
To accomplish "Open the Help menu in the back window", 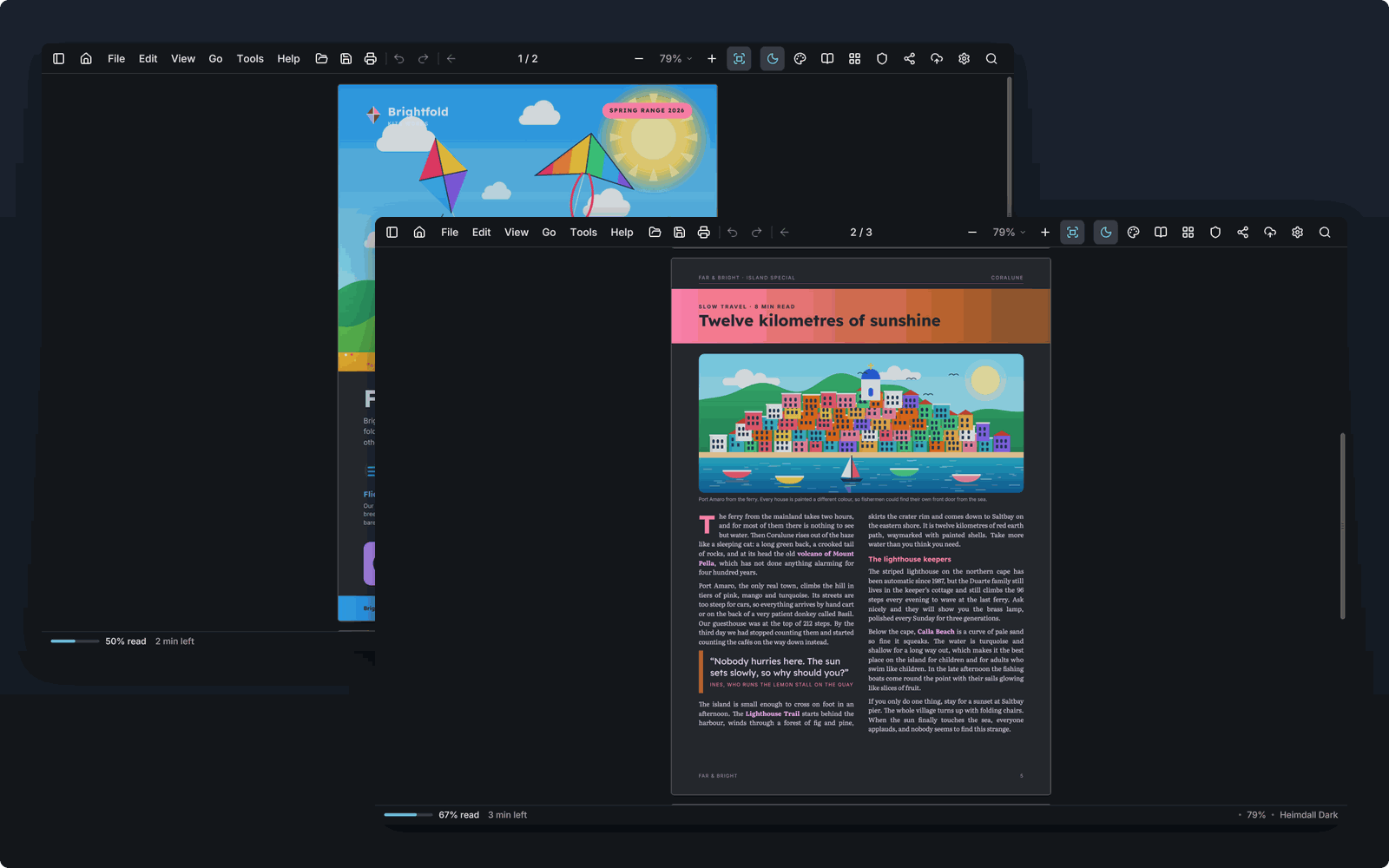I will click(288, 59).
